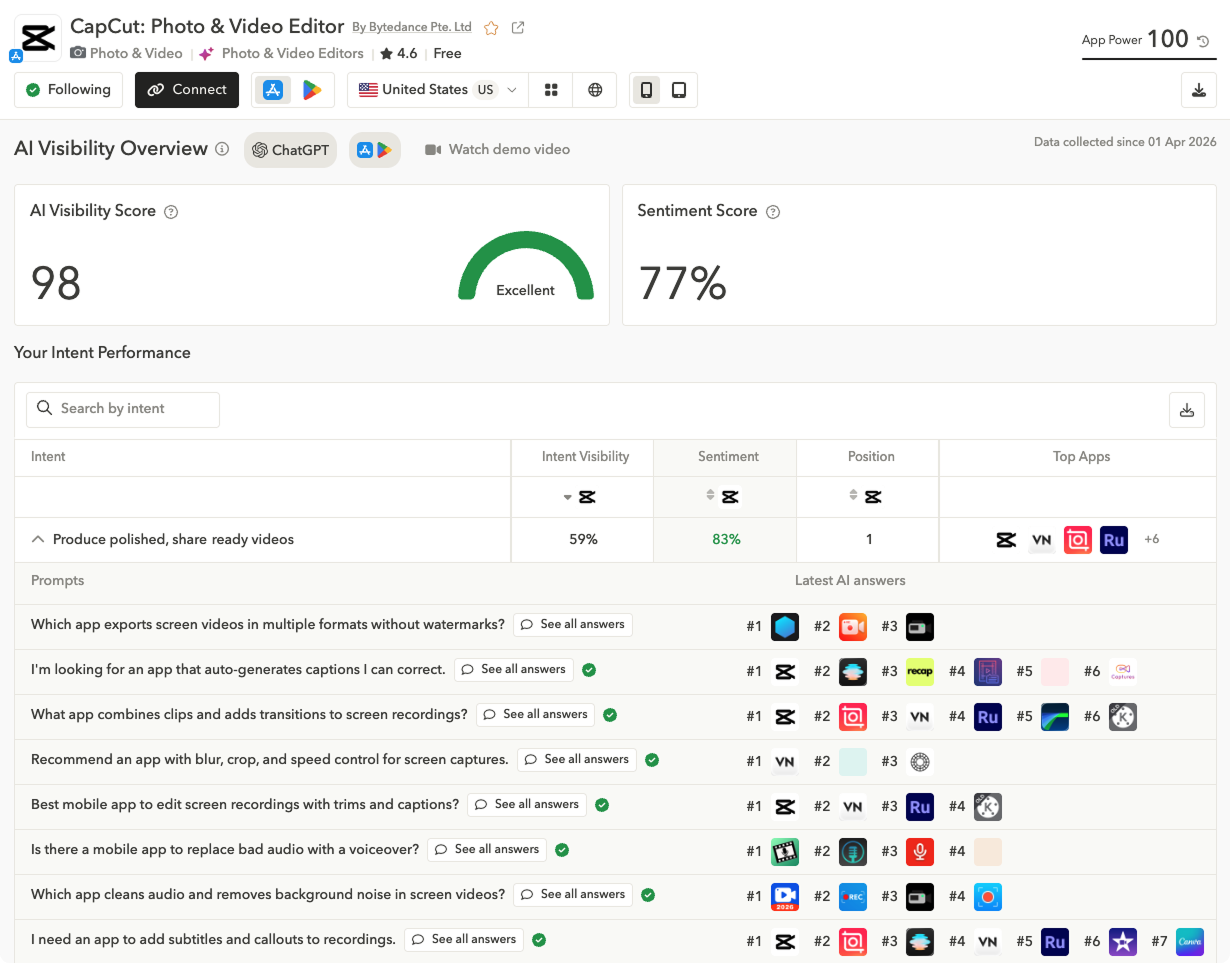The width and height of the screenshot is (1230, 963).
Task: Click #1 film clapper icon in voiceover row
Action: tap(785, 852)
